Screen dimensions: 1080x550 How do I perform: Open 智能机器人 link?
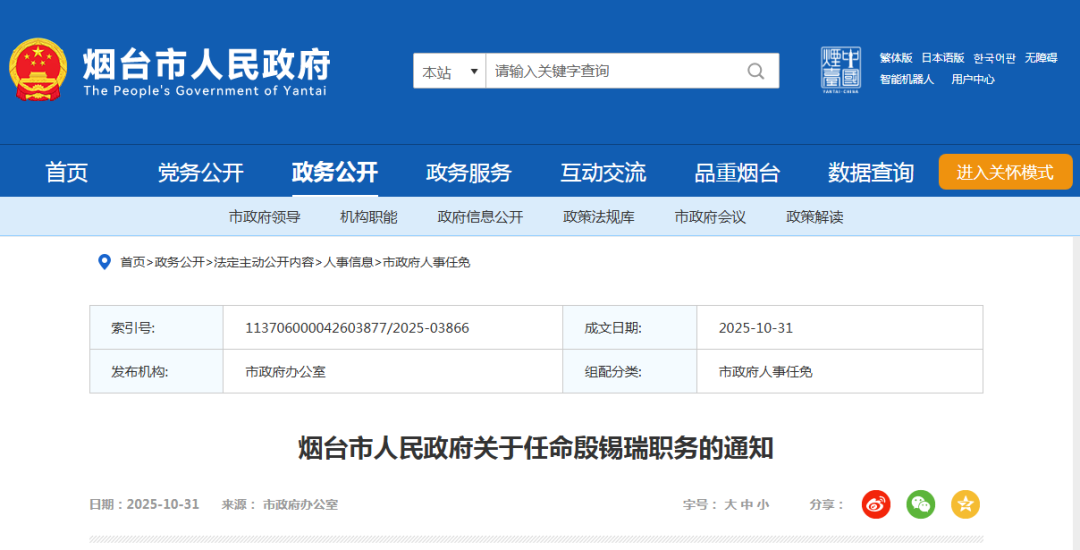click(x=906, y=79)
